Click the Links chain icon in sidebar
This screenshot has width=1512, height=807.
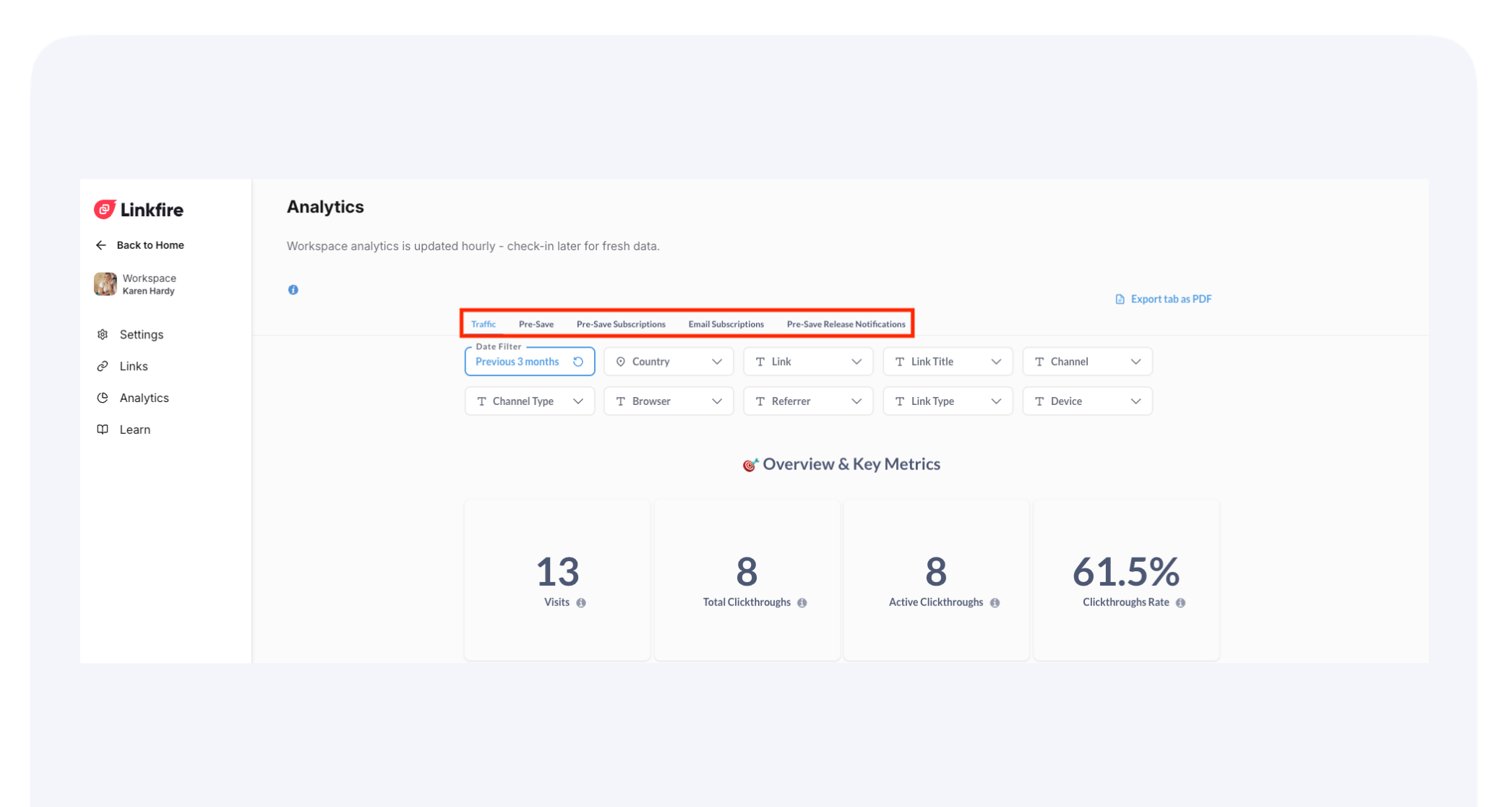(103, 367)
